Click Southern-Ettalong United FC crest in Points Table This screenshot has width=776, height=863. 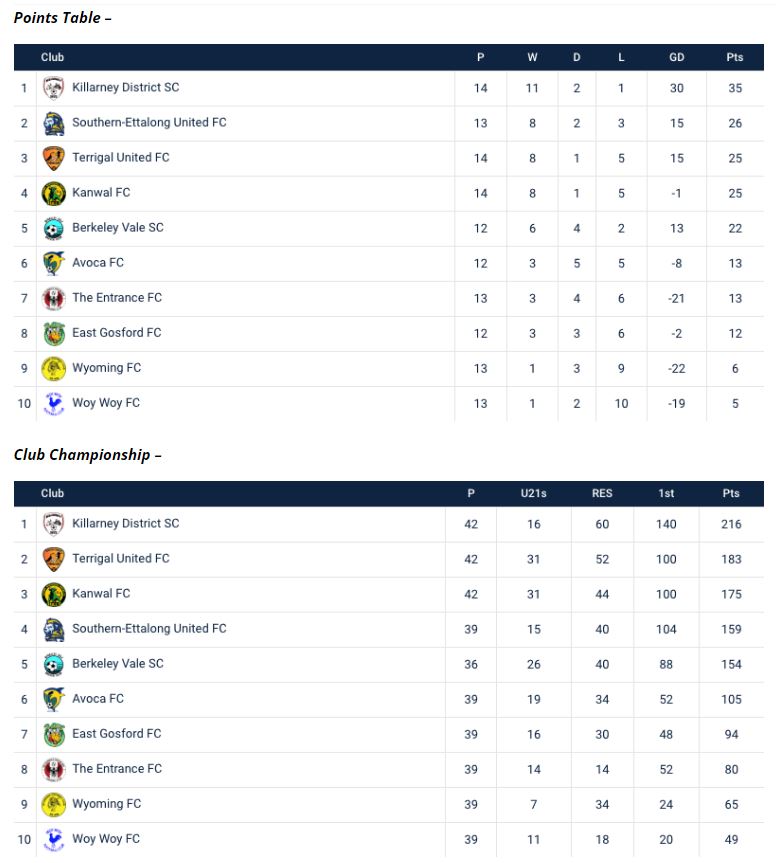point(54,123)
